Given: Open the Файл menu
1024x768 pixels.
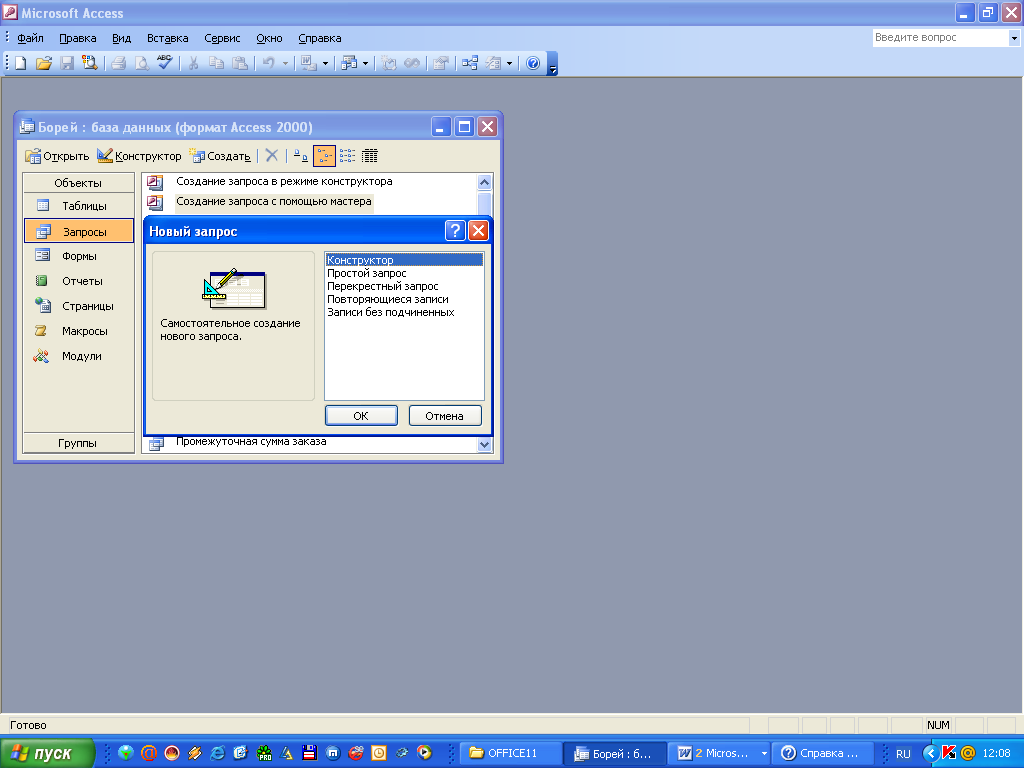Looking at the screenshot, I should [30, 38].
